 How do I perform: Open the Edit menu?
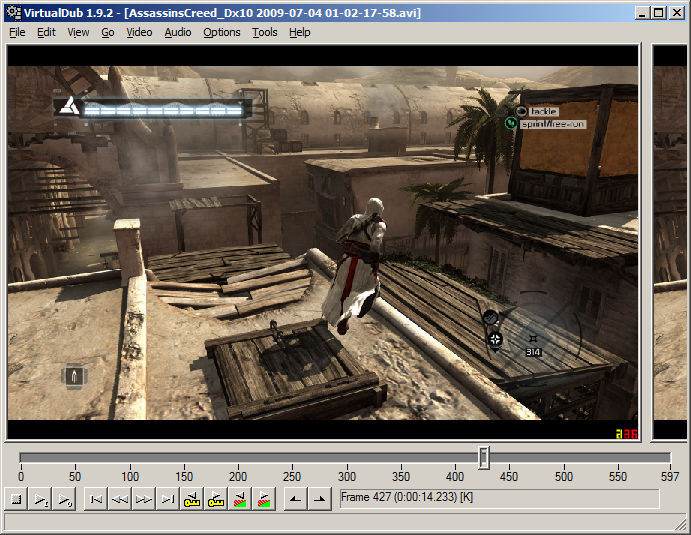[x=46, y=33]
